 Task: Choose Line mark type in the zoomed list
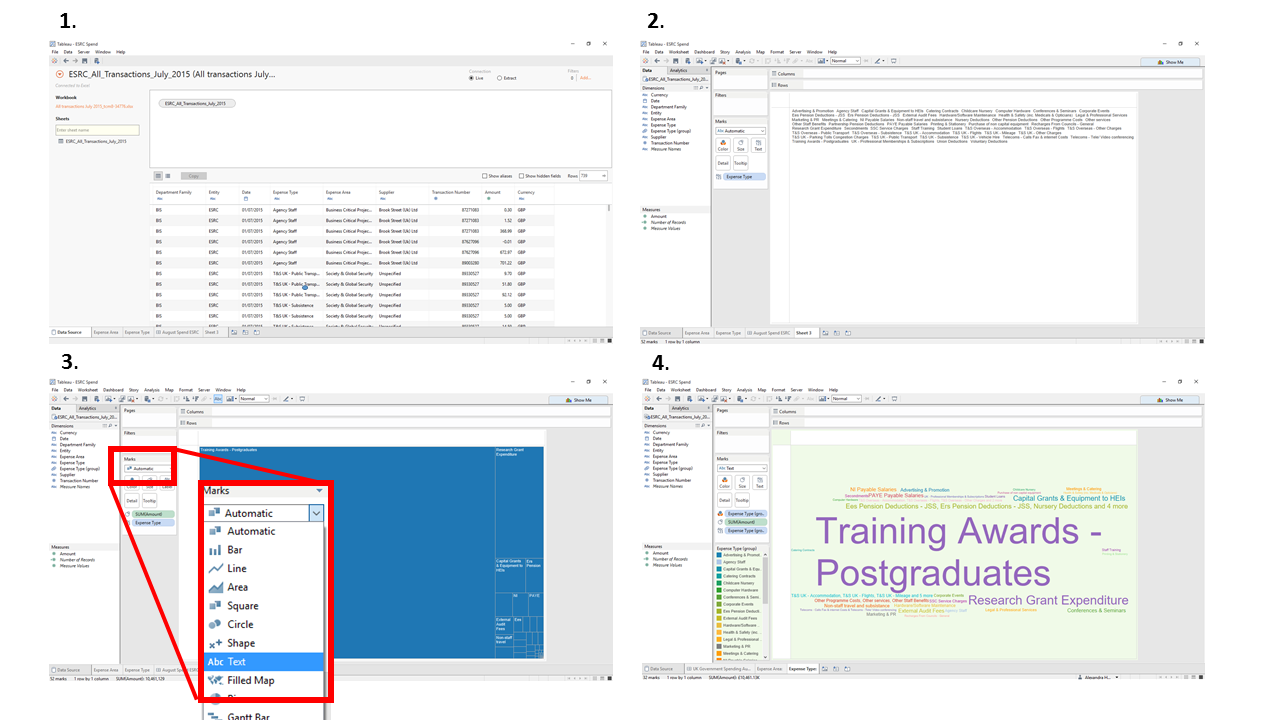click(265, 568)
